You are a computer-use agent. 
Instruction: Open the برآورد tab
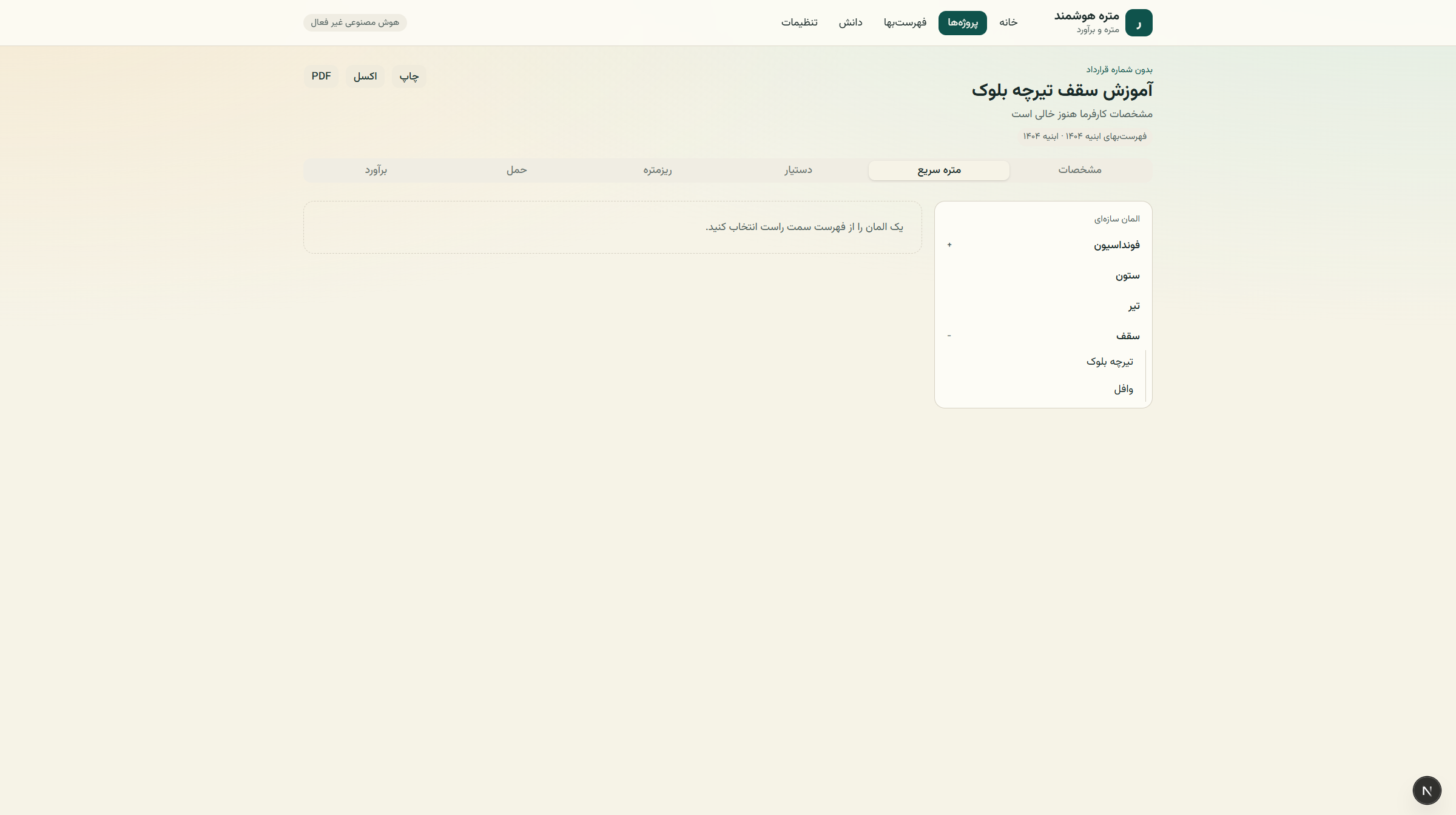pos(376,170)
